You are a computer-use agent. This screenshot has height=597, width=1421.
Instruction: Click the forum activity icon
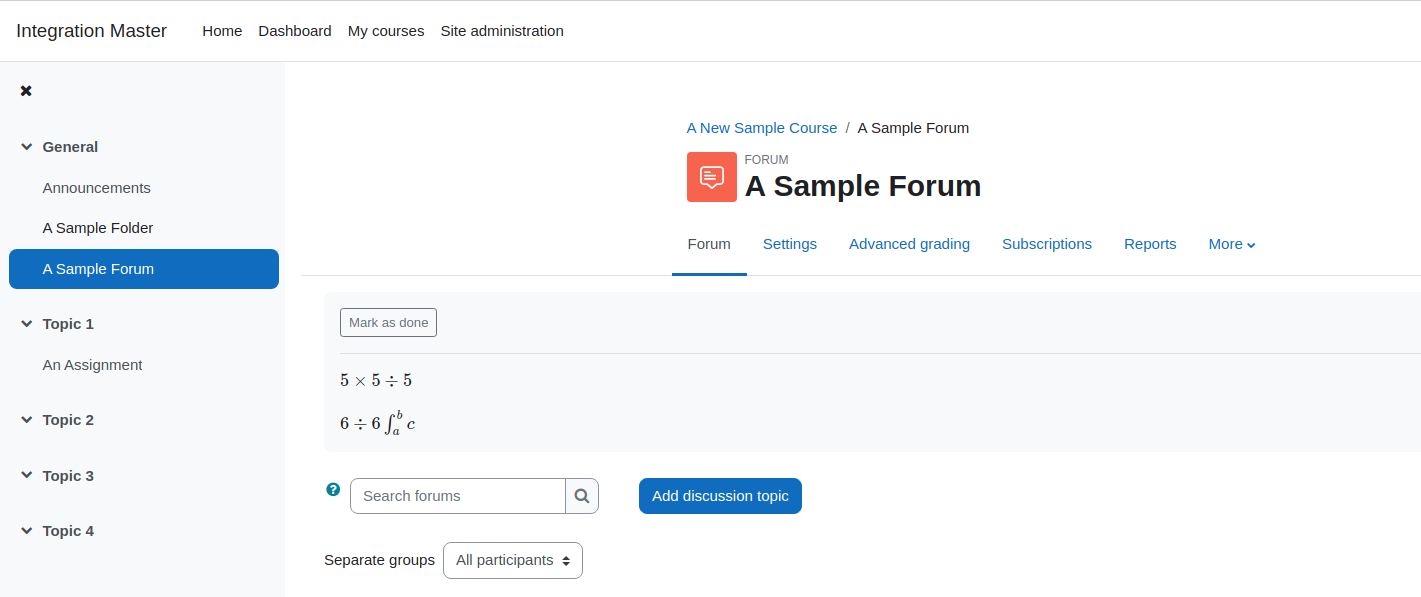[x=712, y=177]
